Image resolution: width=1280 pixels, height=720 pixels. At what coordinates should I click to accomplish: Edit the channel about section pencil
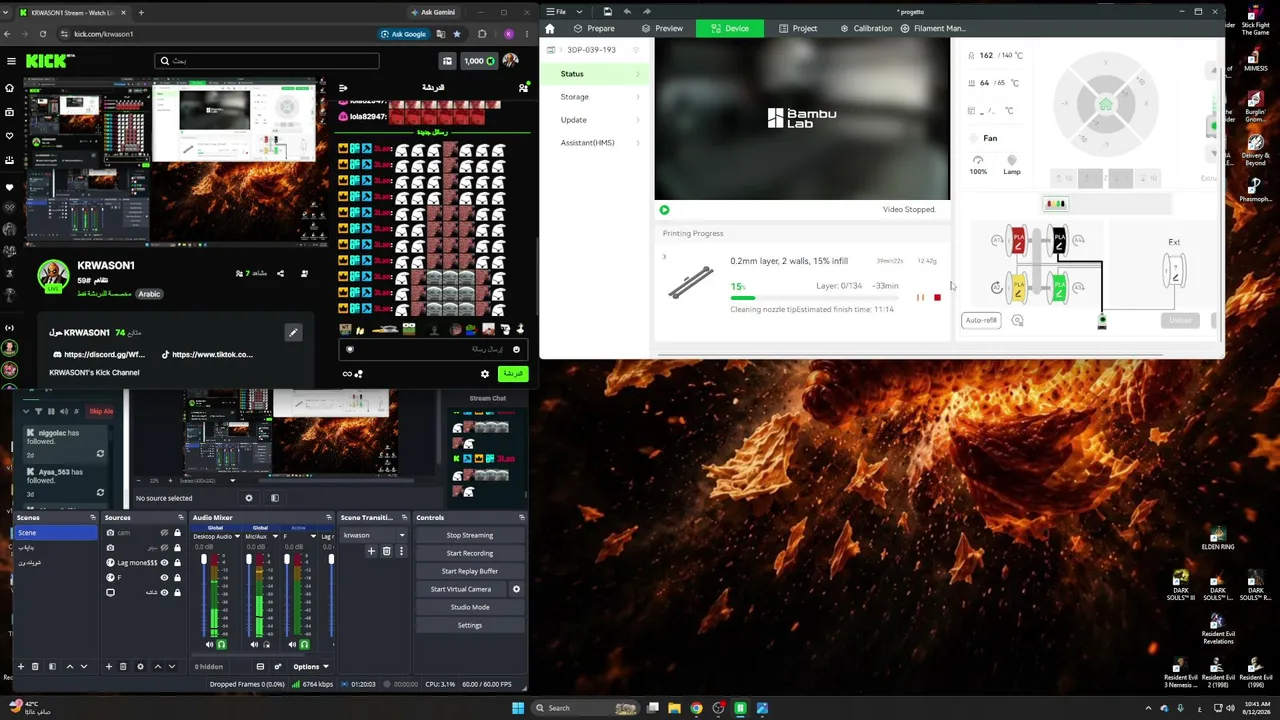[293, 333]
